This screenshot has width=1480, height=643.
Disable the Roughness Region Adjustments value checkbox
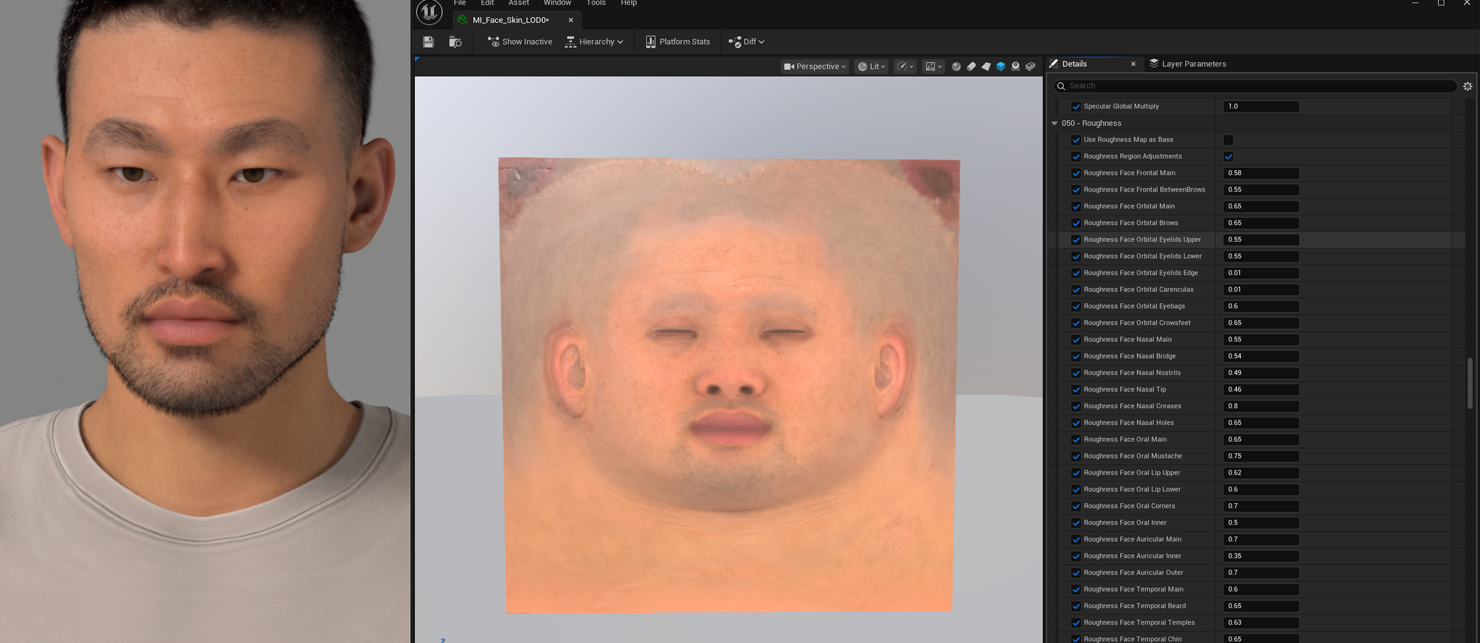point(1228,156)
